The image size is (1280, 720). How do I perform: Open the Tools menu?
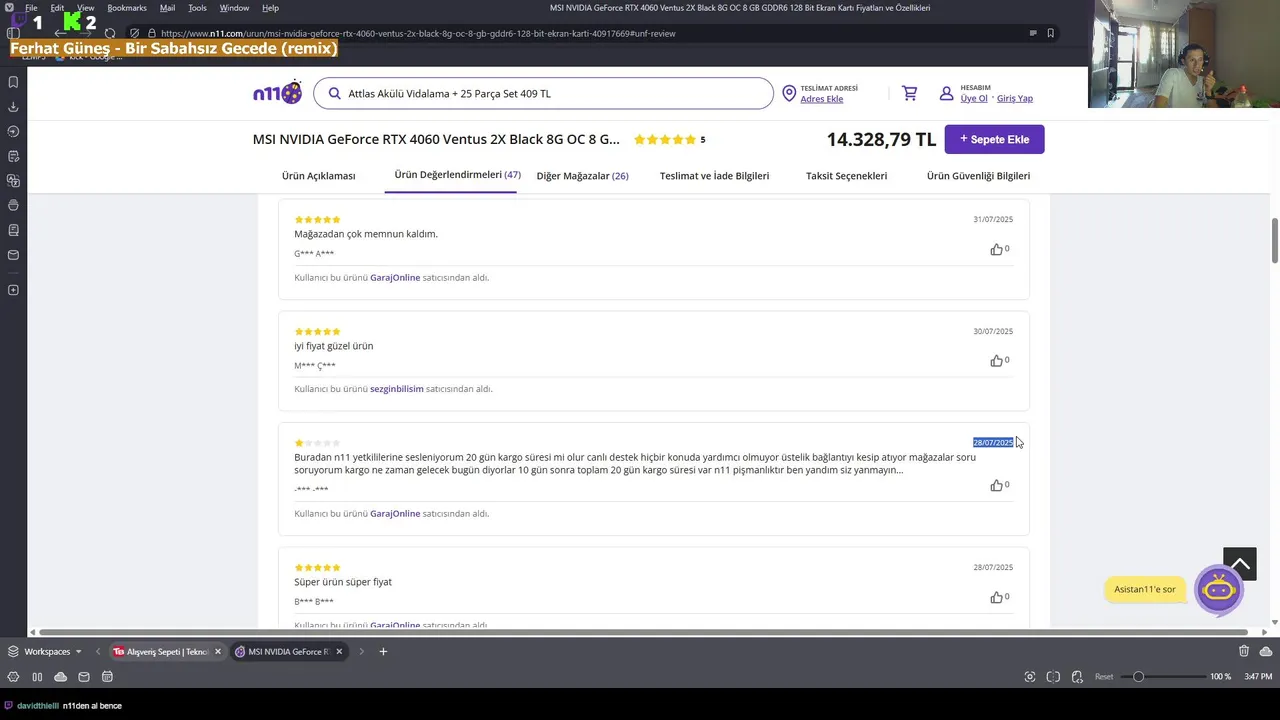[x=198, y=8]
